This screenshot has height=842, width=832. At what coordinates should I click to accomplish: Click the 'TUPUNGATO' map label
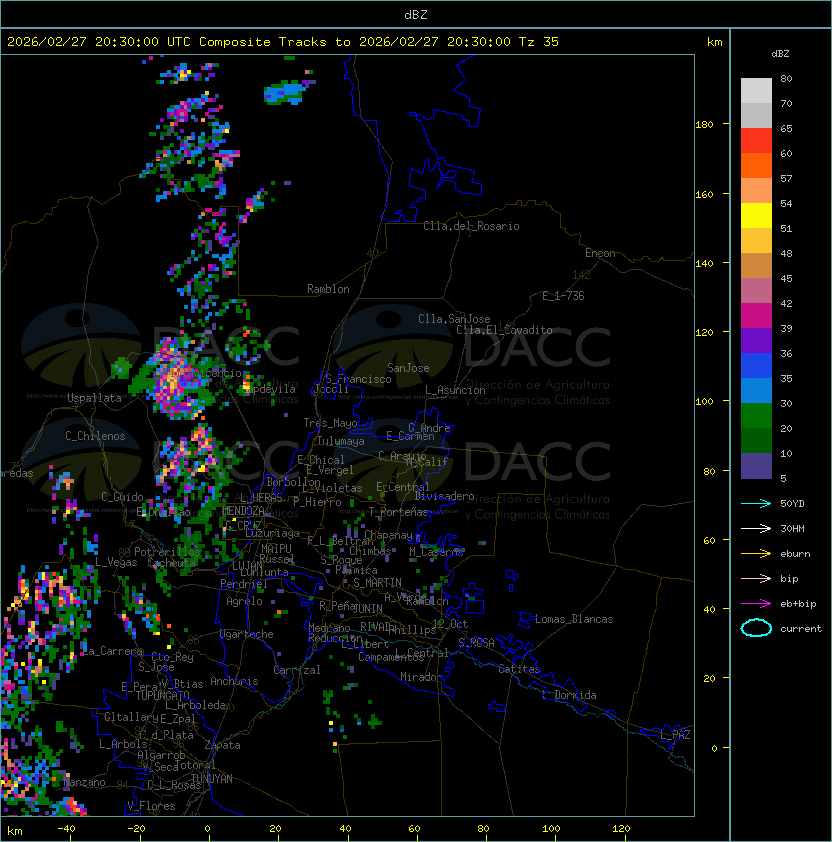[x=162, y=696]
